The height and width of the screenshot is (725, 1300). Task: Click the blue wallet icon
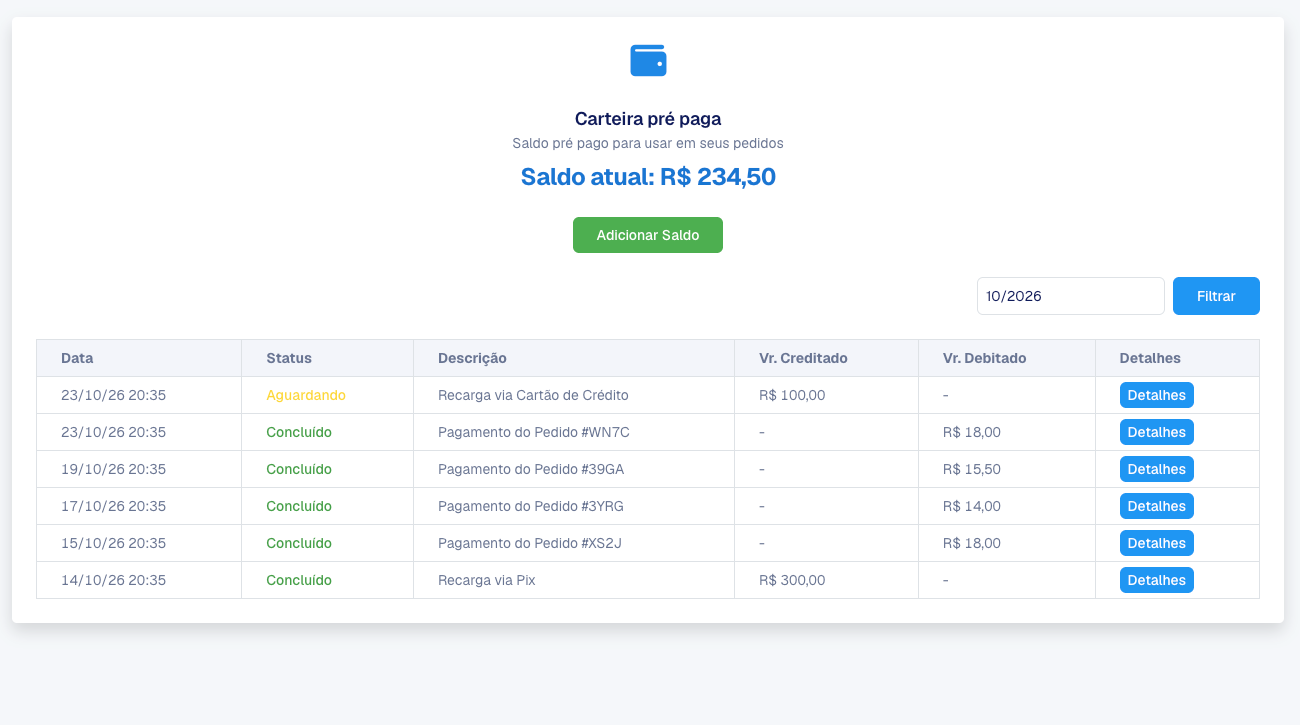click(x=648, y=60)
